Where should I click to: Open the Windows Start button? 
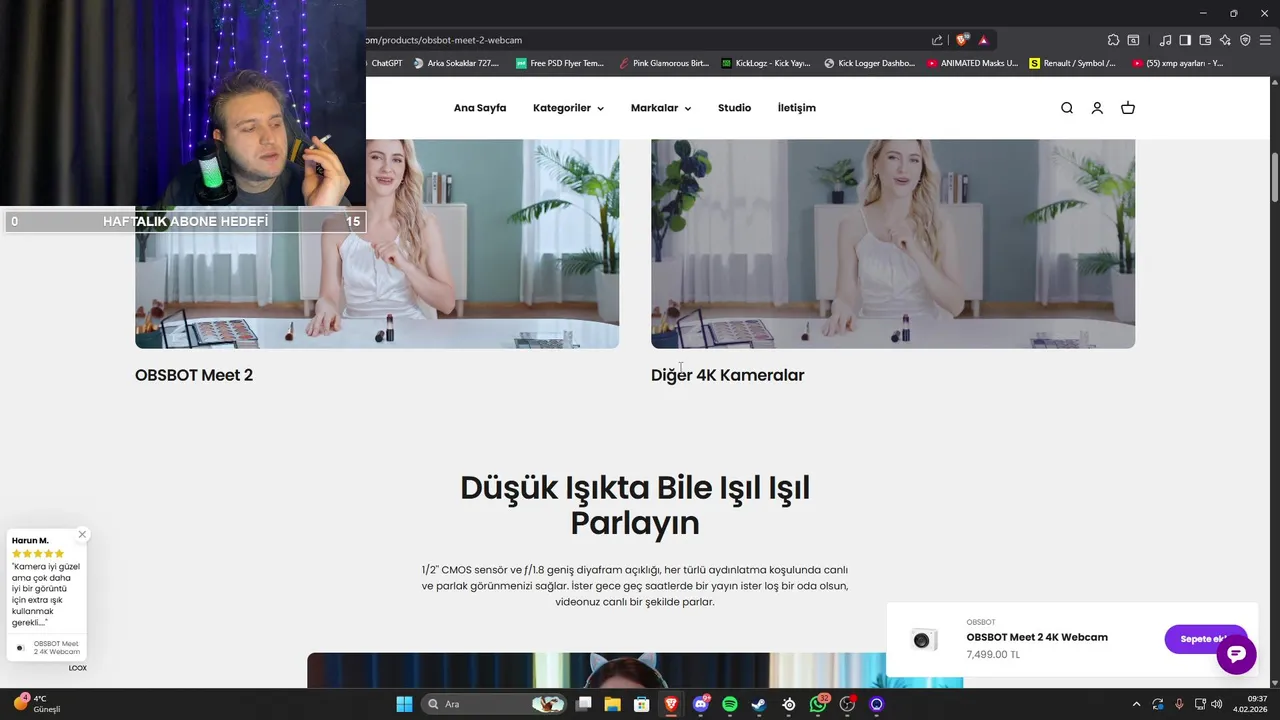coord(405,704)
